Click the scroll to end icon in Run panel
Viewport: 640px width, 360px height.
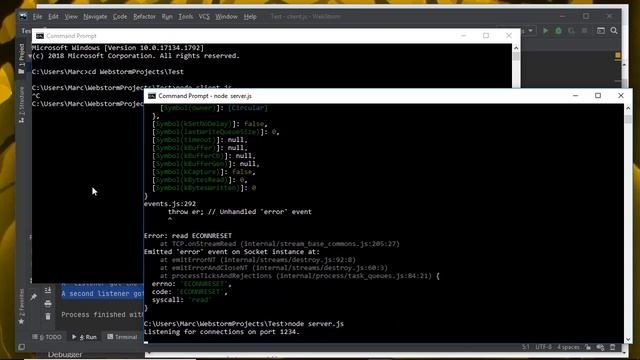pos(48,290)
